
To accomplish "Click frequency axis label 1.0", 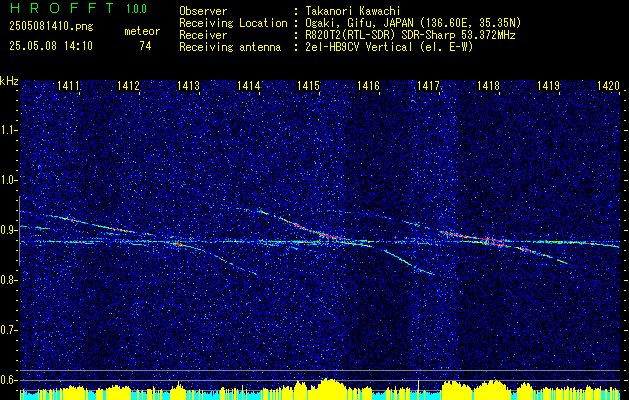I will pyautogui.click(x=9, y=180).
